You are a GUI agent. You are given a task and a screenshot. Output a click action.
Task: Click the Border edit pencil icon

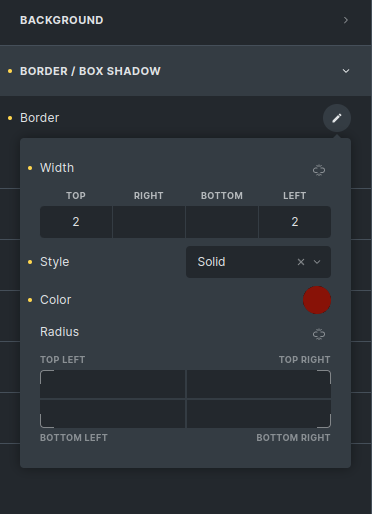(x=337, y=118)
